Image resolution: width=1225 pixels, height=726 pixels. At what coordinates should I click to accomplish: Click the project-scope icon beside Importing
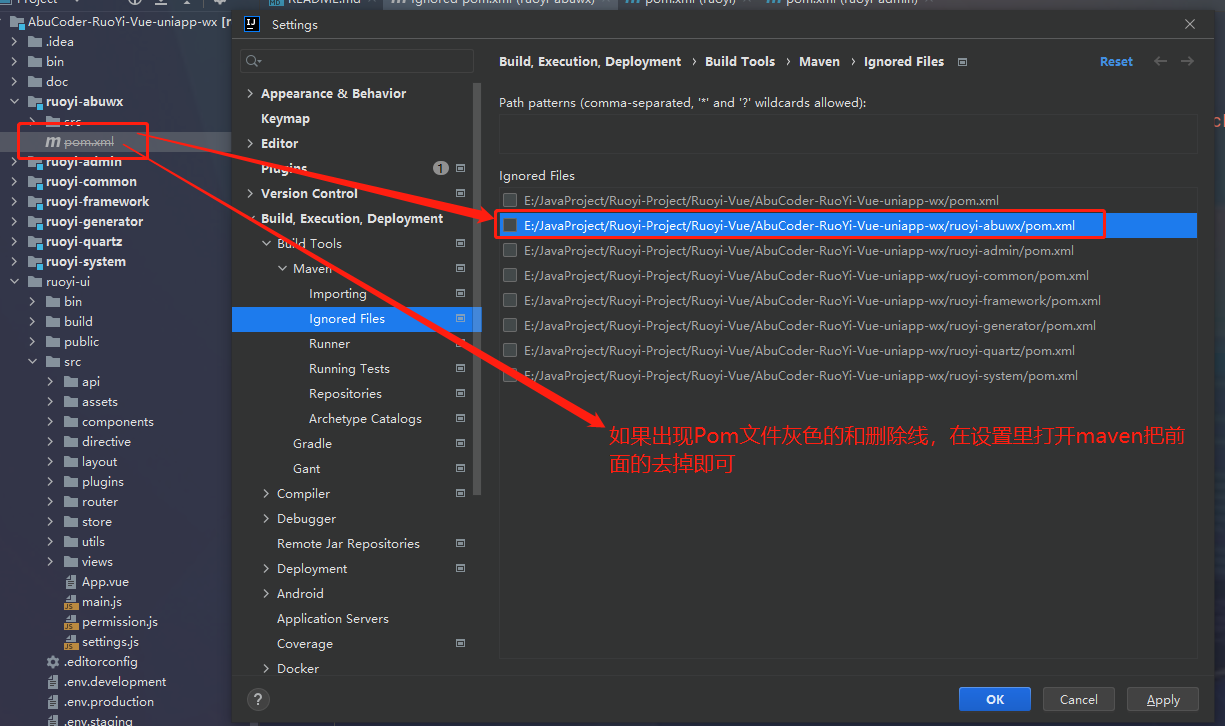pyautogui.click(x=461, y=293)
